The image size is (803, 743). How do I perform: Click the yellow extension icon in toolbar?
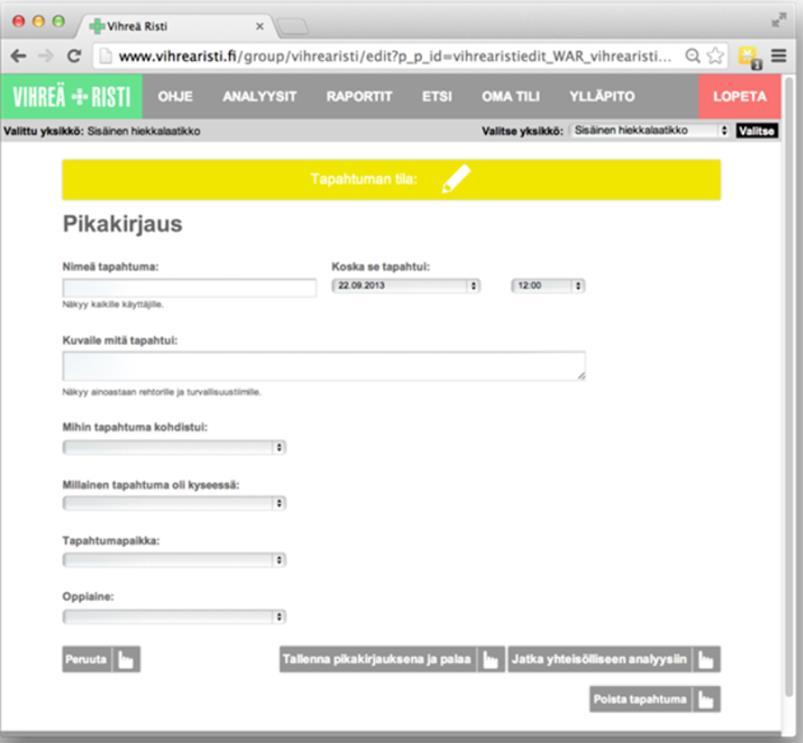click(x=749, y=56)
